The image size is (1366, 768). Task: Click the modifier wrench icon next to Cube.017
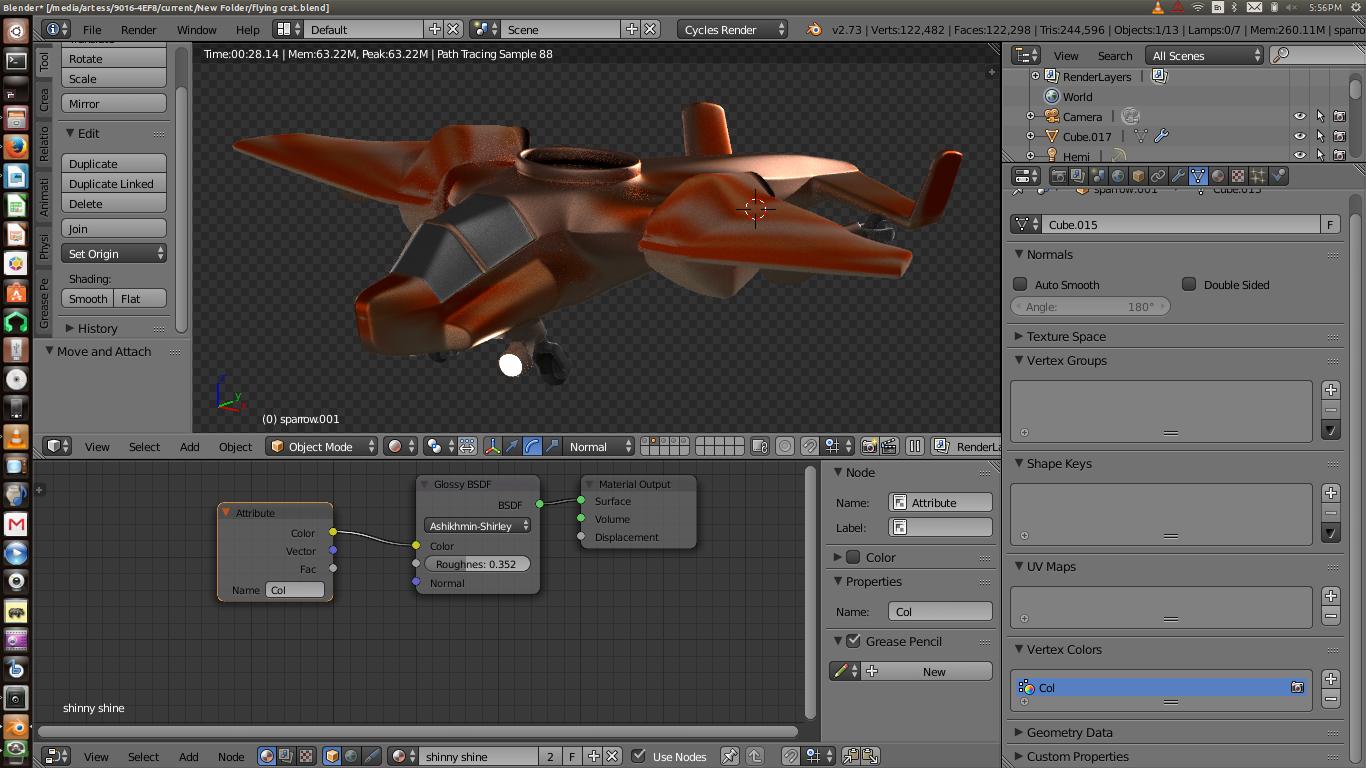click(x=1161, y=136)
